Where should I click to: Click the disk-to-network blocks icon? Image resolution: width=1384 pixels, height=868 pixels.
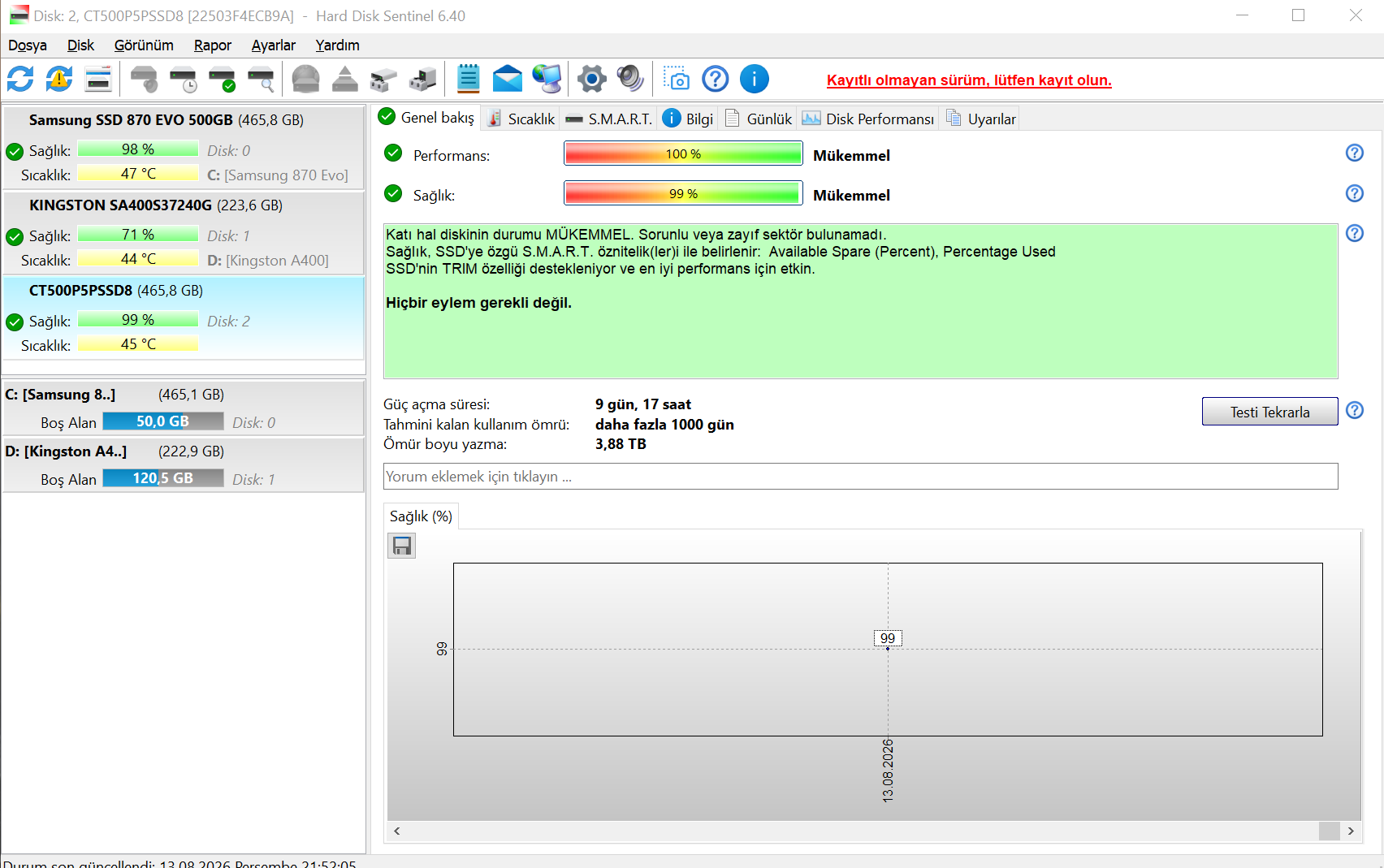point(383,79)
